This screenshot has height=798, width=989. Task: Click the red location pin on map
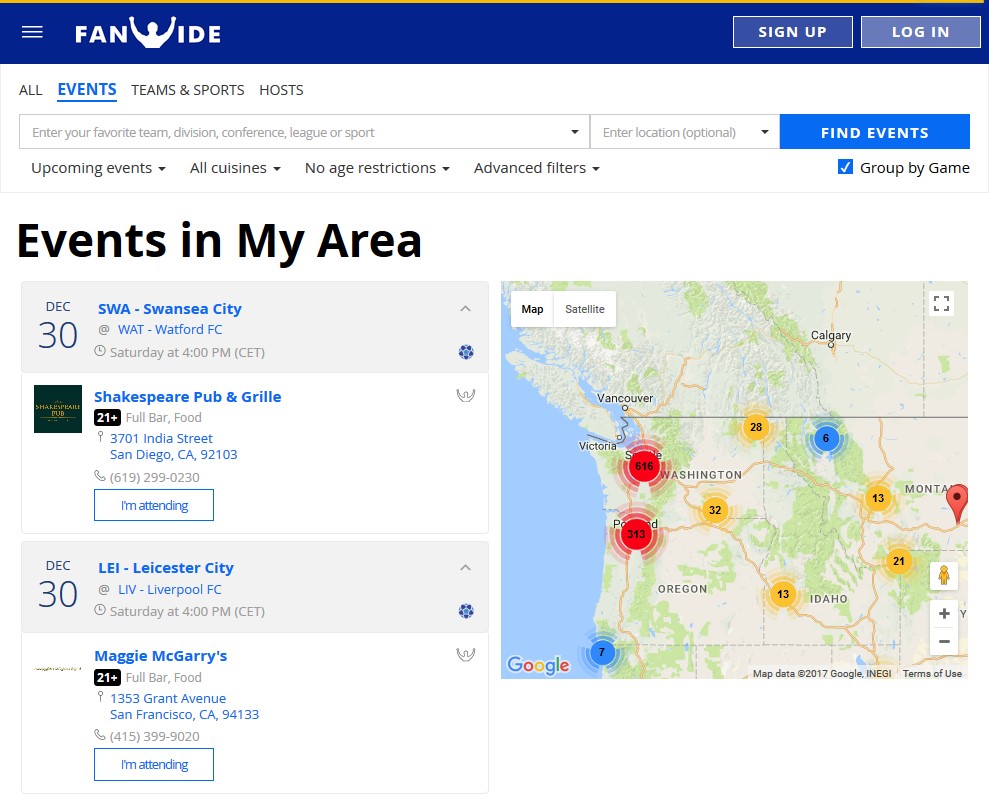coord(957,503)
